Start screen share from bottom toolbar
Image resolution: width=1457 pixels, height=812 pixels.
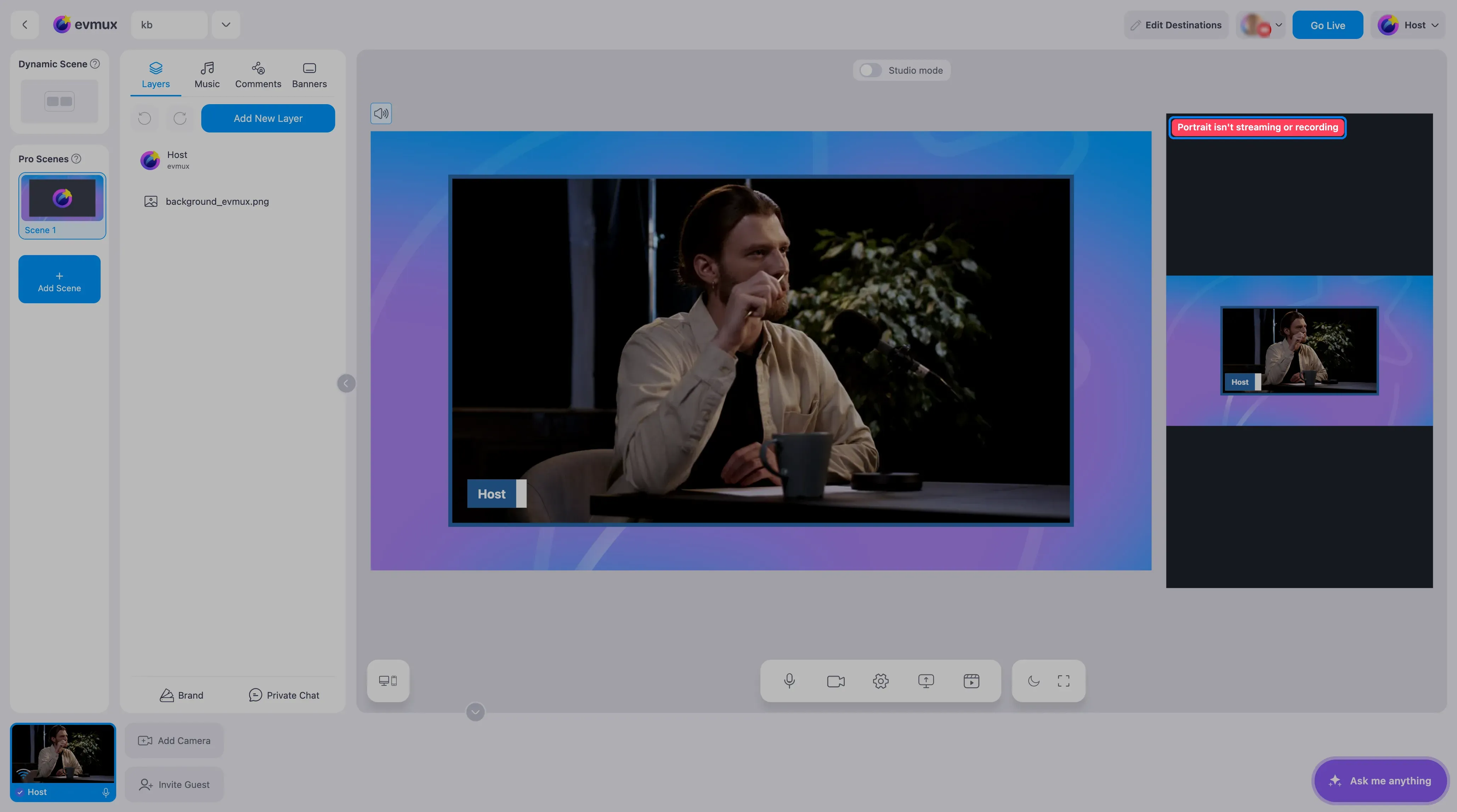926,681
